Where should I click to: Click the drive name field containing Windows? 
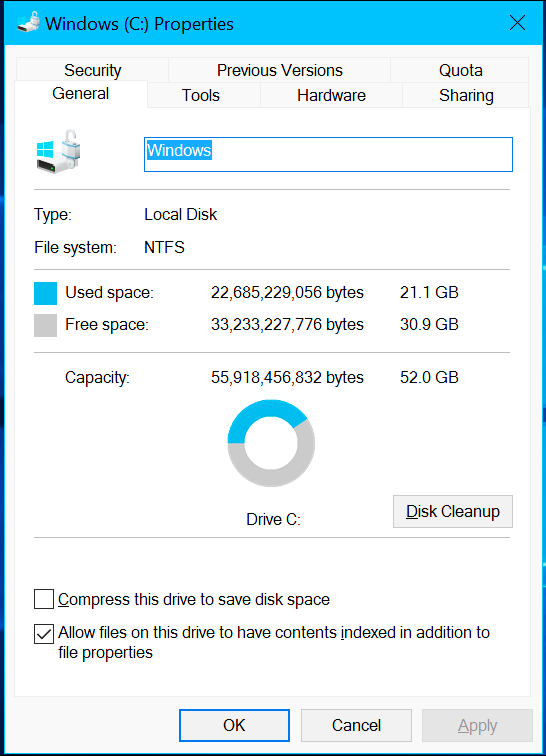(x=328, y=154)
